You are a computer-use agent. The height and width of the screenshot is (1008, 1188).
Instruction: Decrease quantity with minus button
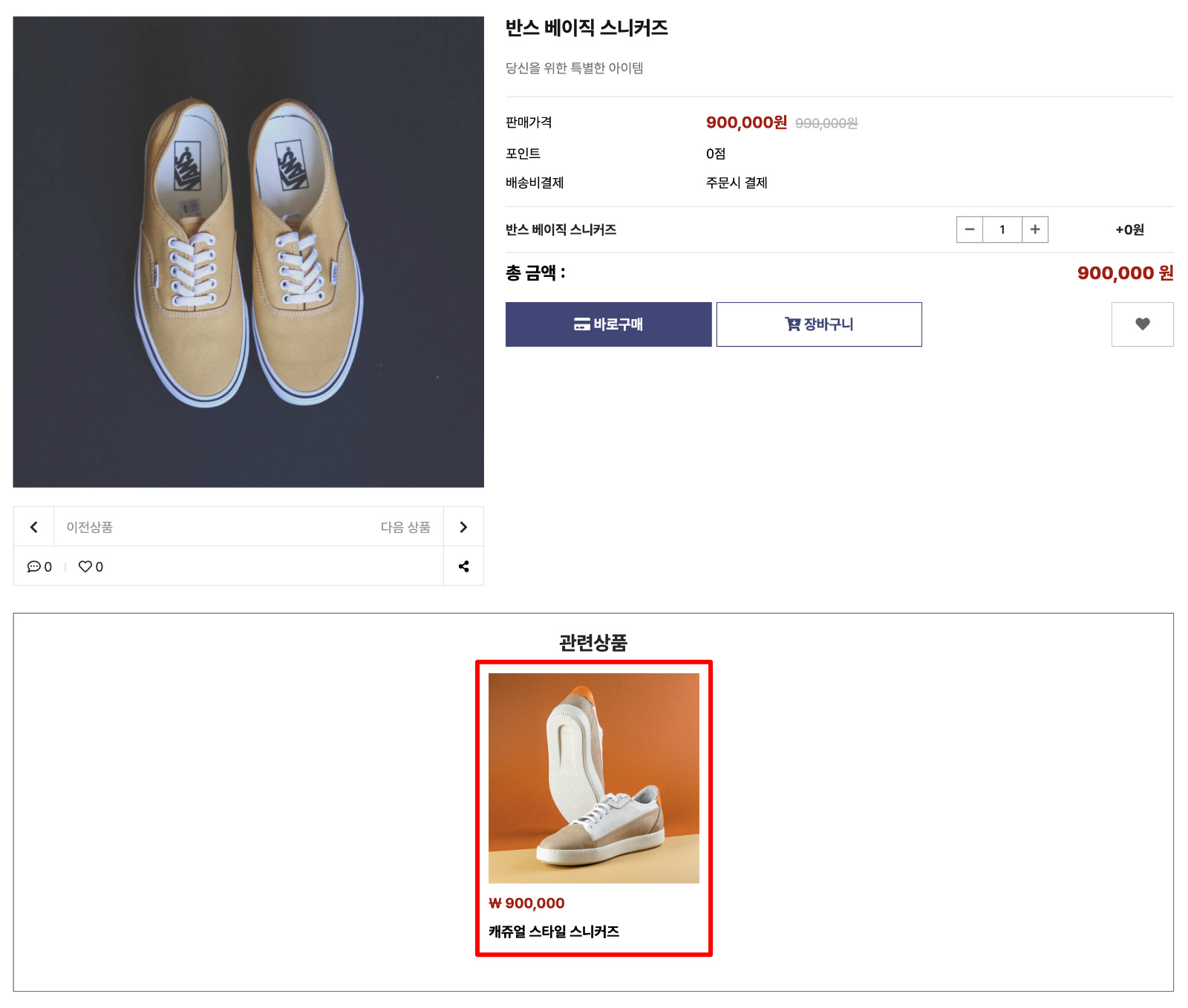coord(970,229)
